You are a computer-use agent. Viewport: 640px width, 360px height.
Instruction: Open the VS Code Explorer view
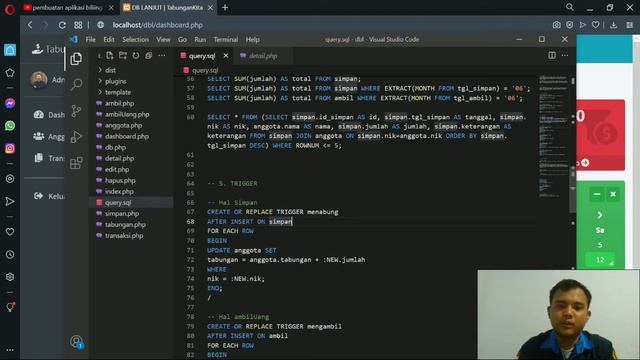click(76, 59)
